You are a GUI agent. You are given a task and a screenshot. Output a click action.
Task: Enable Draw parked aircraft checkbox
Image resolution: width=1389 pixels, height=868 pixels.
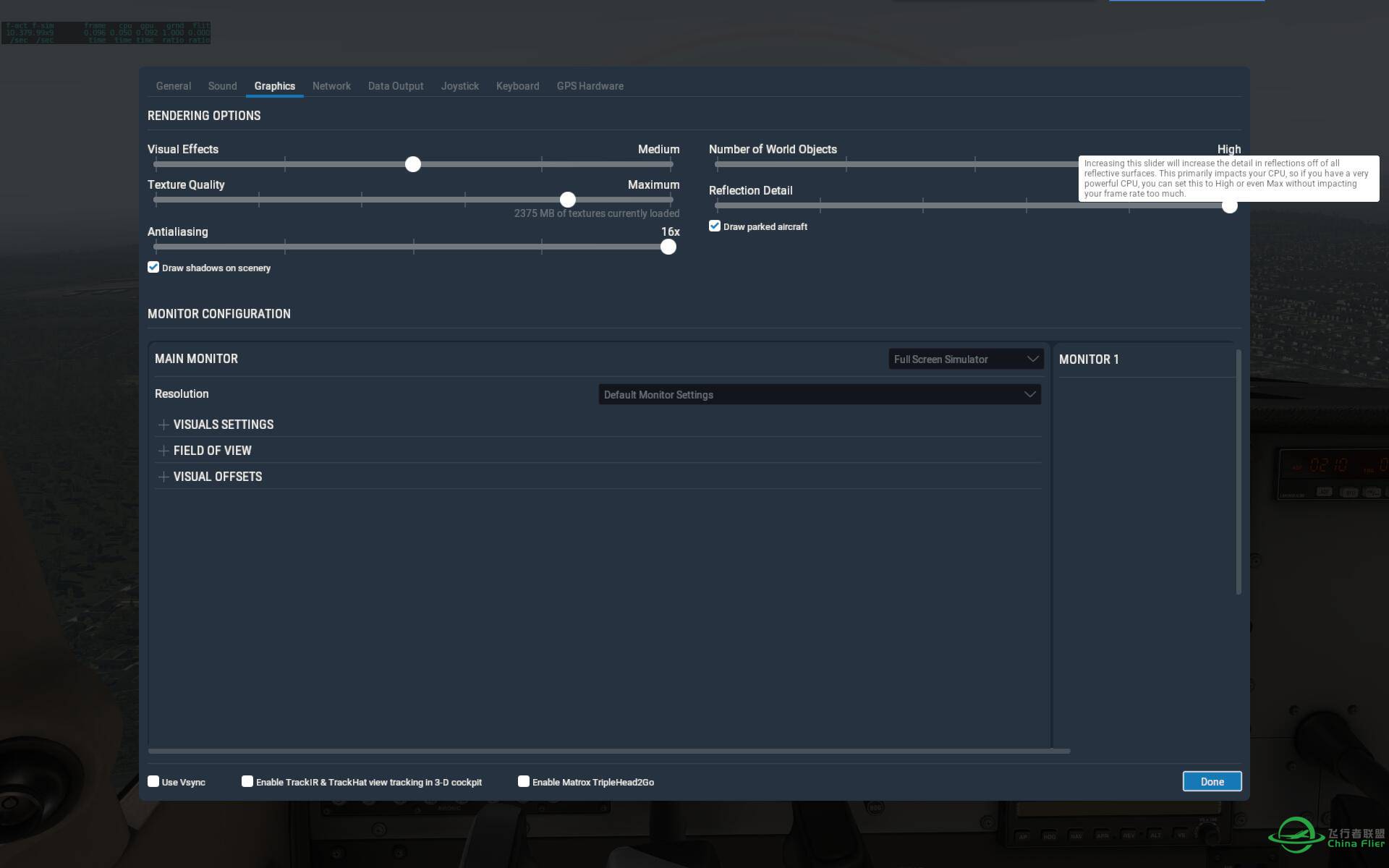[x=715, y=225]
